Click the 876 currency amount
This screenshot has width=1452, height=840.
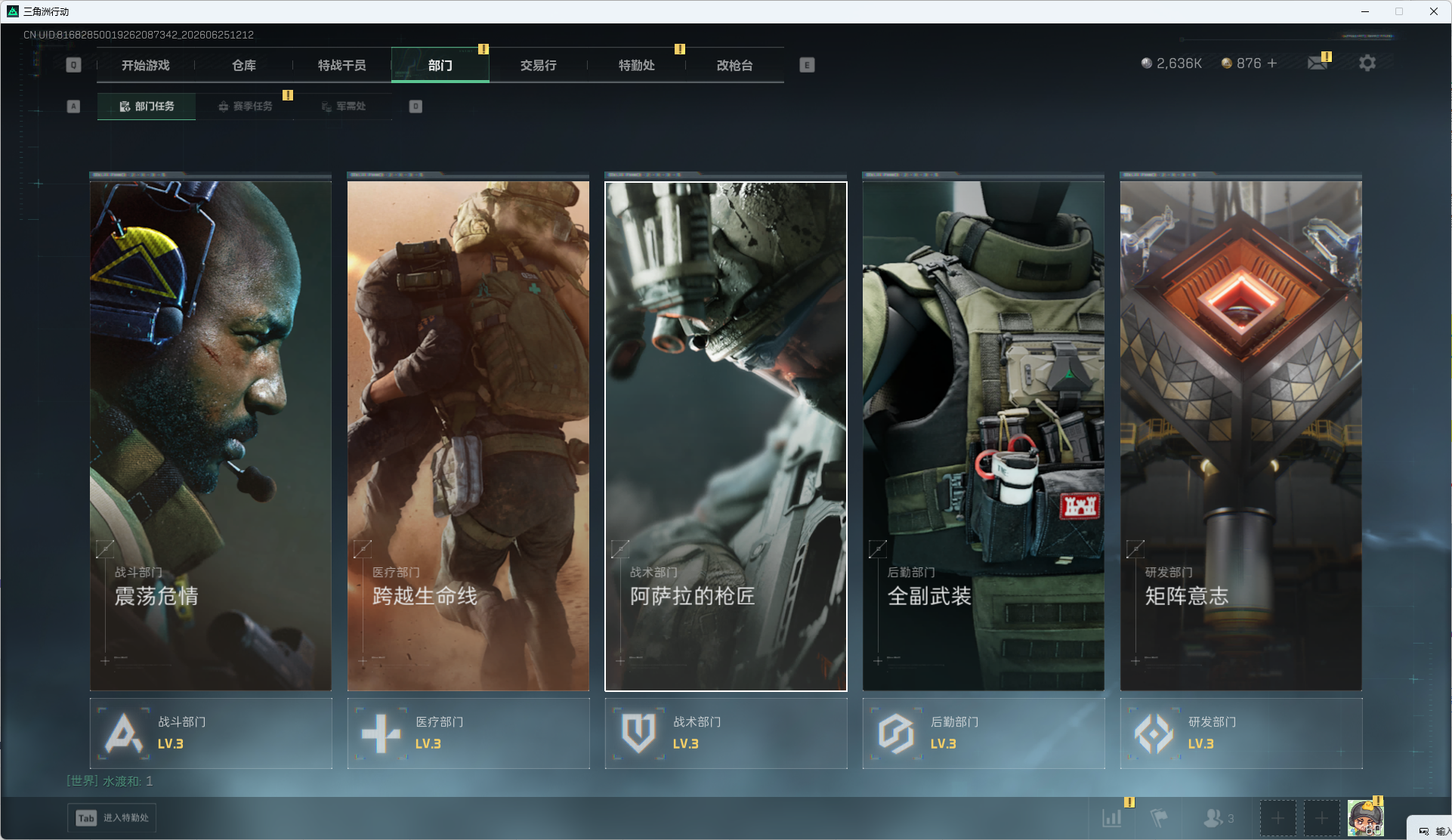point(1249,63)
